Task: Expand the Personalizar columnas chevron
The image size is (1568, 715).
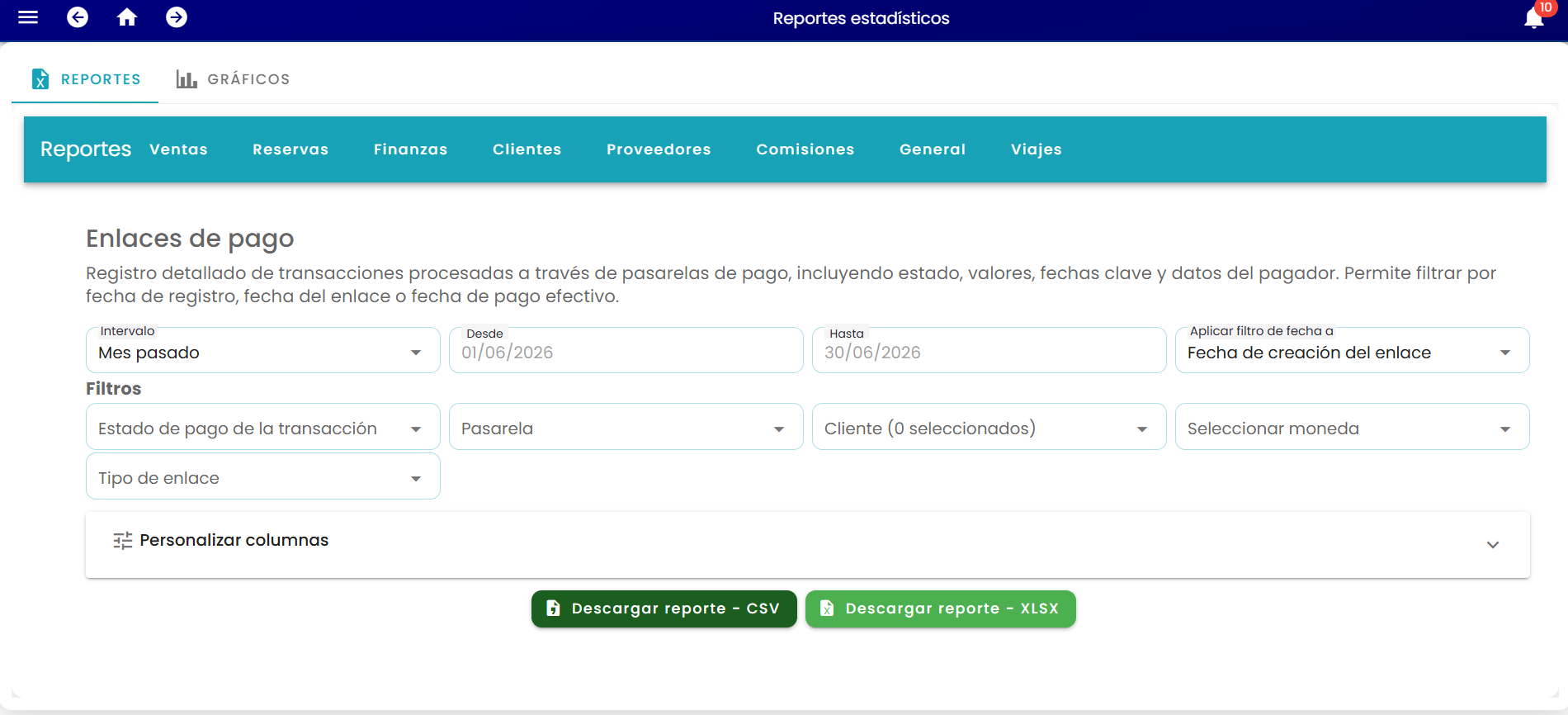Action: click(x=1493, y=545)
